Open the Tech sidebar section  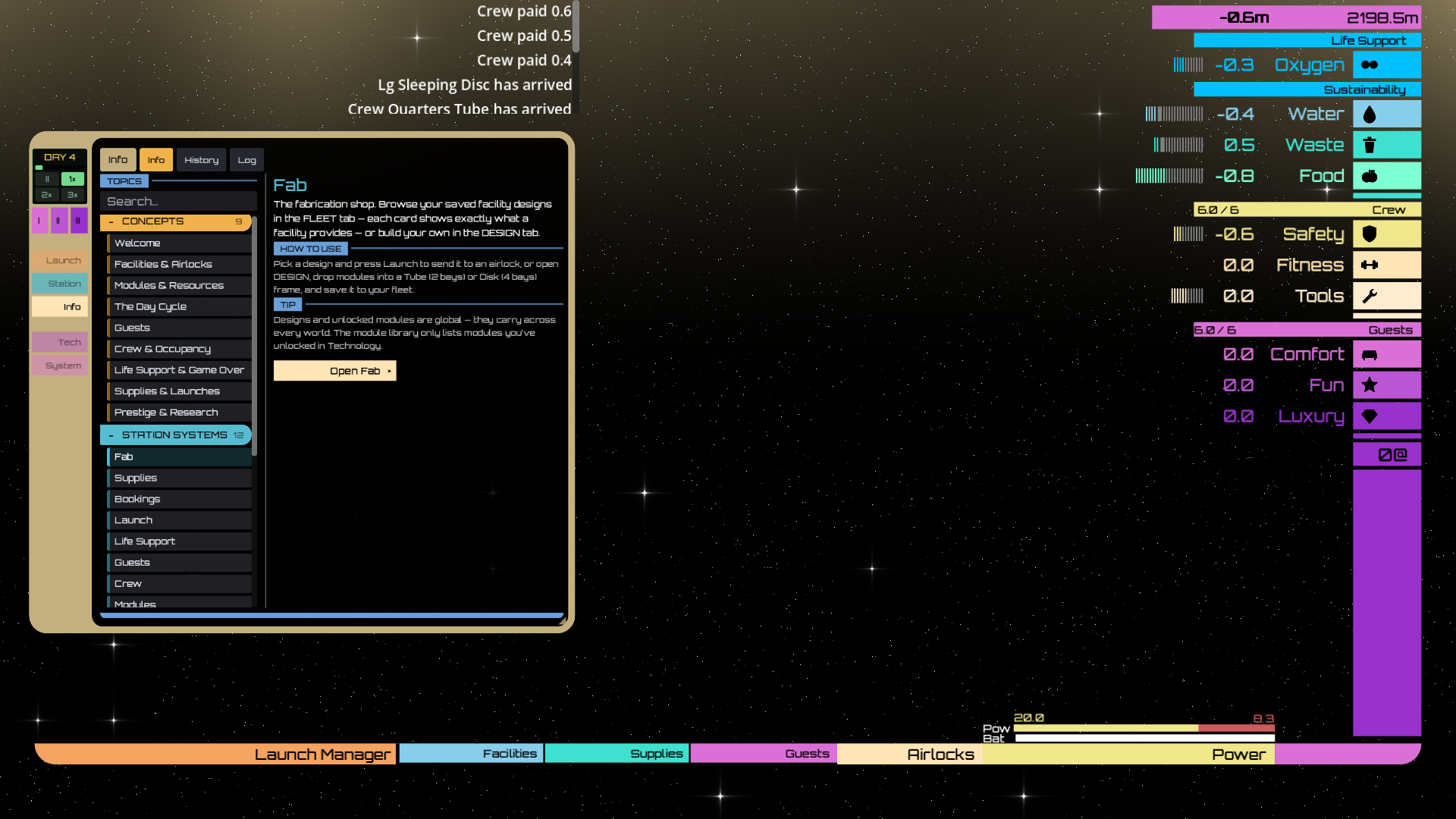tap(60, 342)
